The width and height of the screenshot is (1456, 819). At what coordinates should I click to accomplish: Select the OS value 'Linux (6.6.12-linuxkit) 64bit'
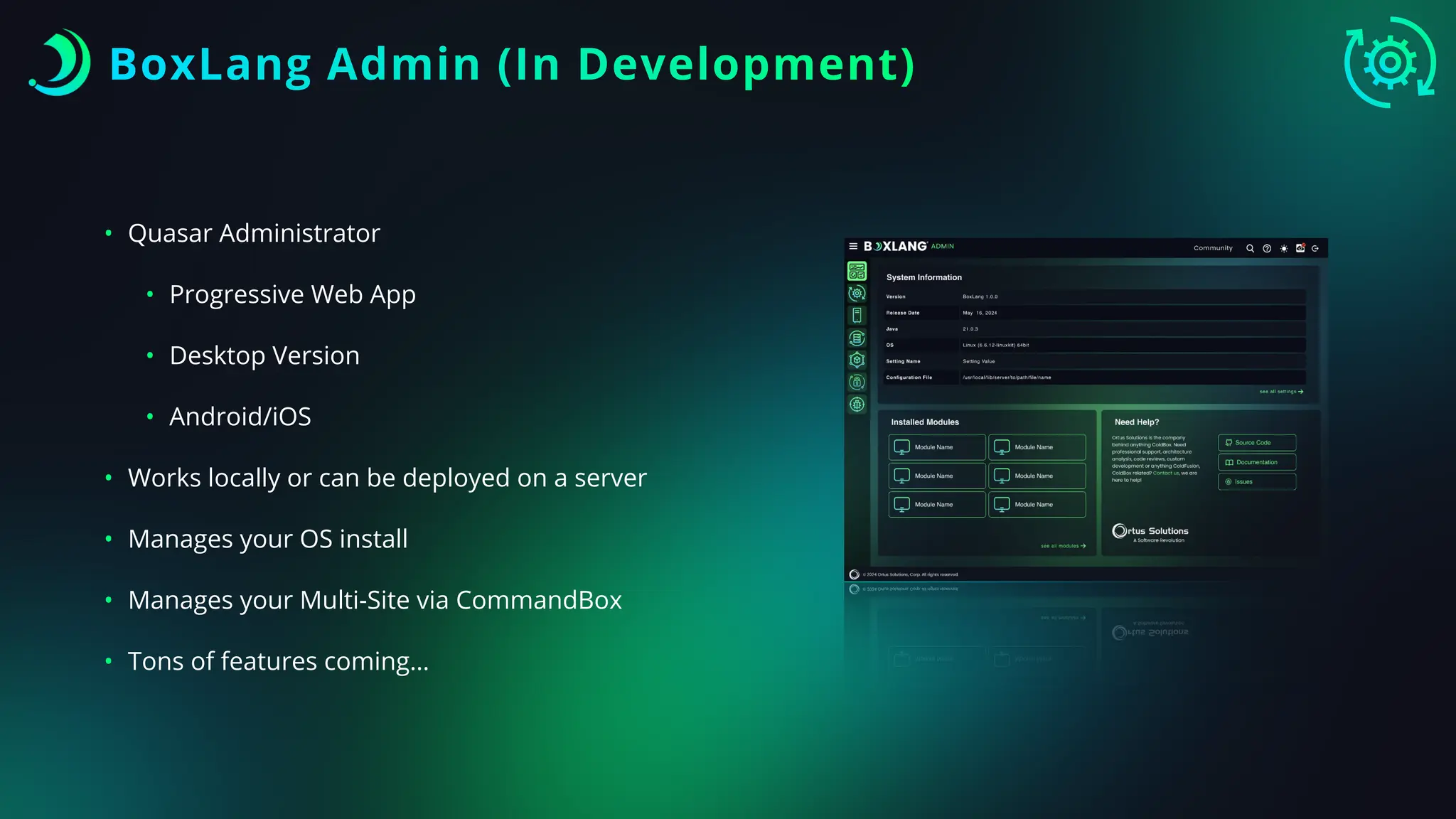click(995, 346)
